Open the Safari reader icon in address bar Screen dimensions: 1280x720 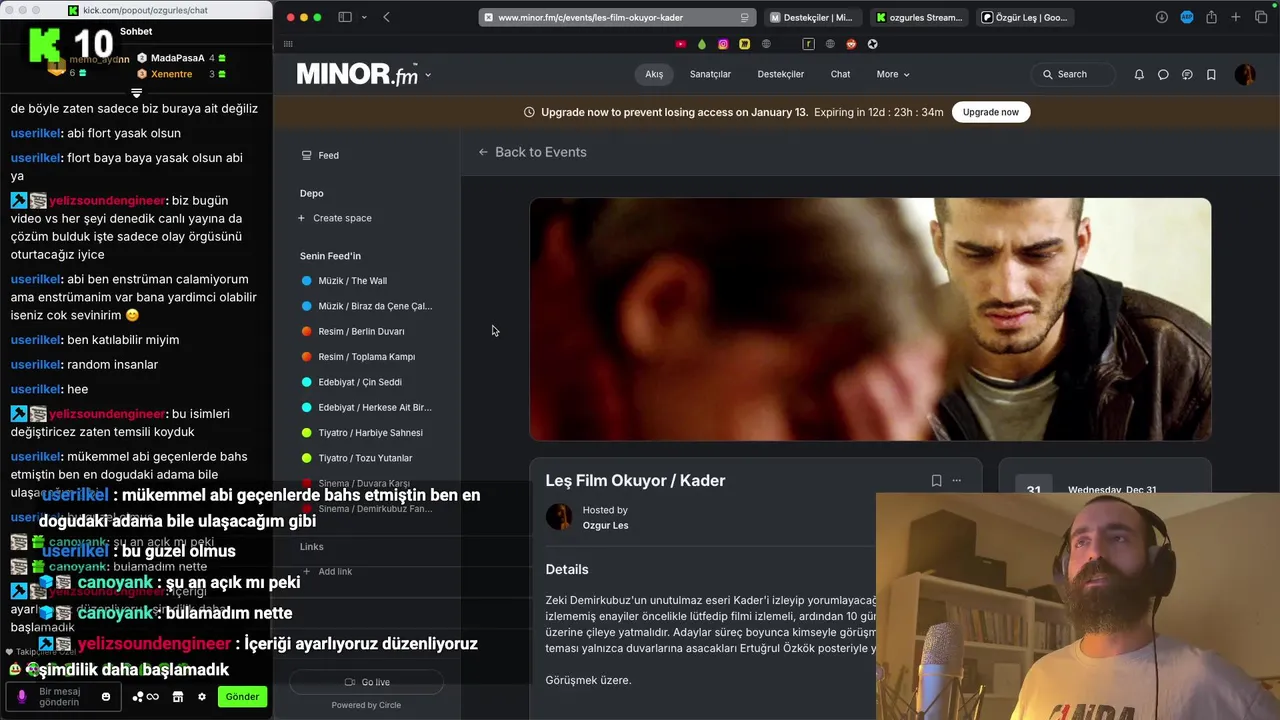(744, 17)
